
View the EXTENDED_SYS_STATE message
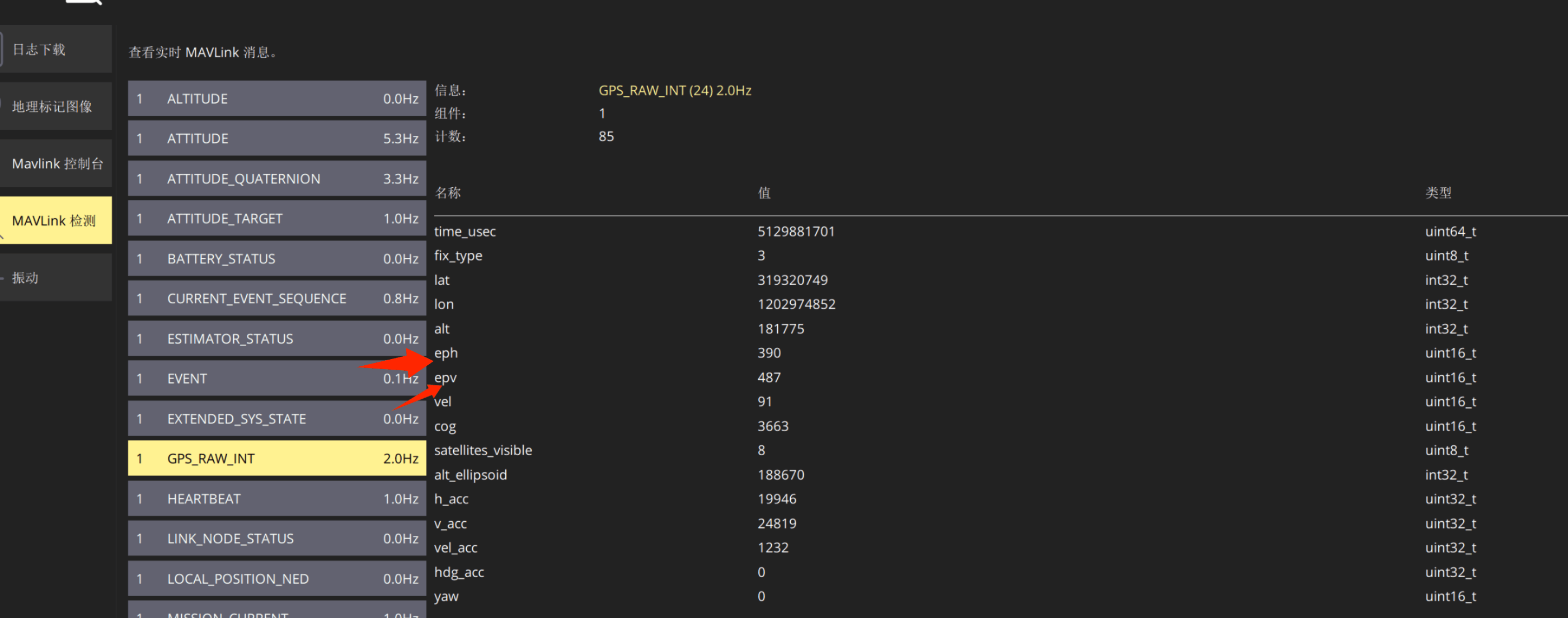[276, 418]
